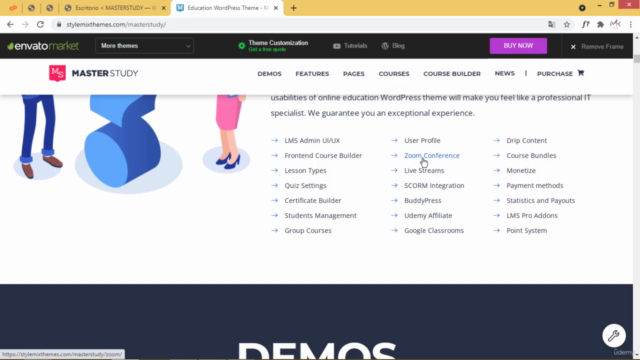Image resolution: width=640 pixels, height=360 pixels.
Task: Open the Payment methods link
Action: [x=535, y=185]
